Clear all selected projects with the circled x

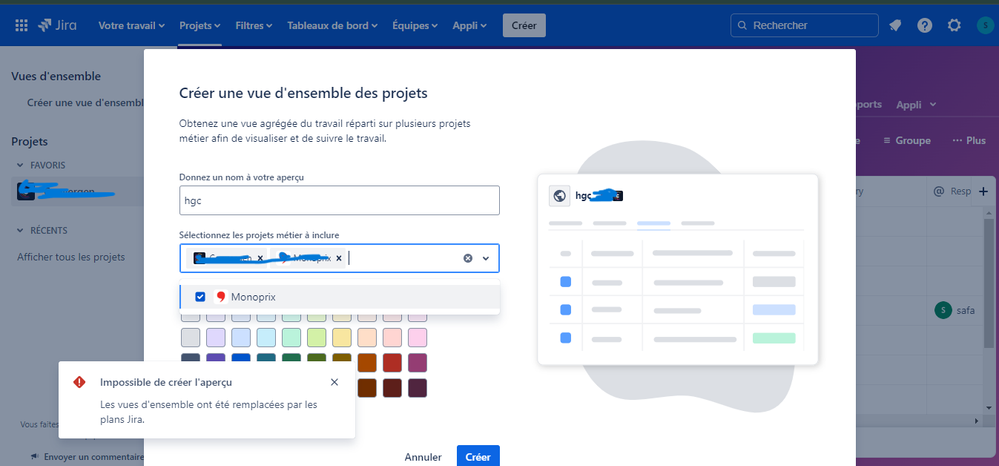[468, 258]
